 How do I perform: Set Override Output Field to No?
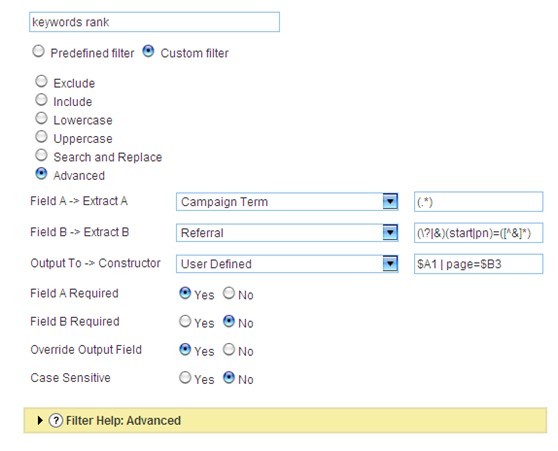229,350
